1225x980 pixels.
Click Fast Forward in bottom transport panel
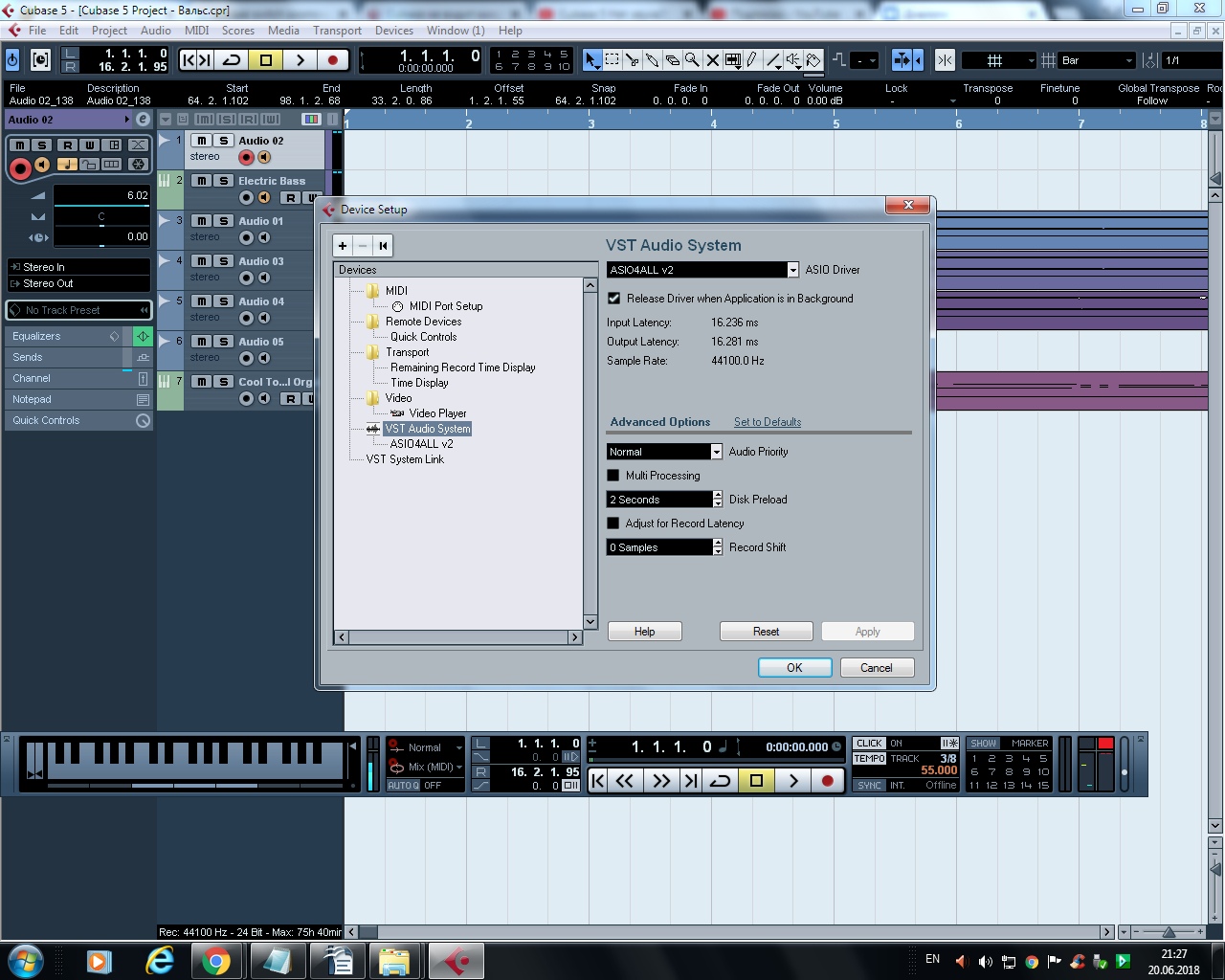pyautogui.click(x=660, y=780)
